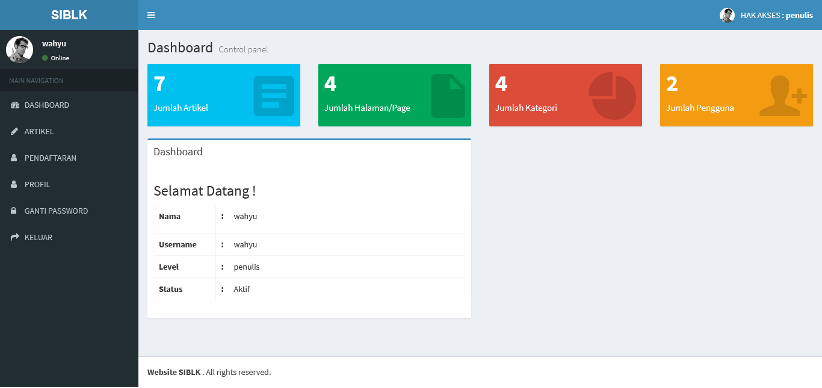This screenshot has width=822, height=388.
Task: Click the document icon in the Jumlah Artikel box
Action: tap(274, 96)
